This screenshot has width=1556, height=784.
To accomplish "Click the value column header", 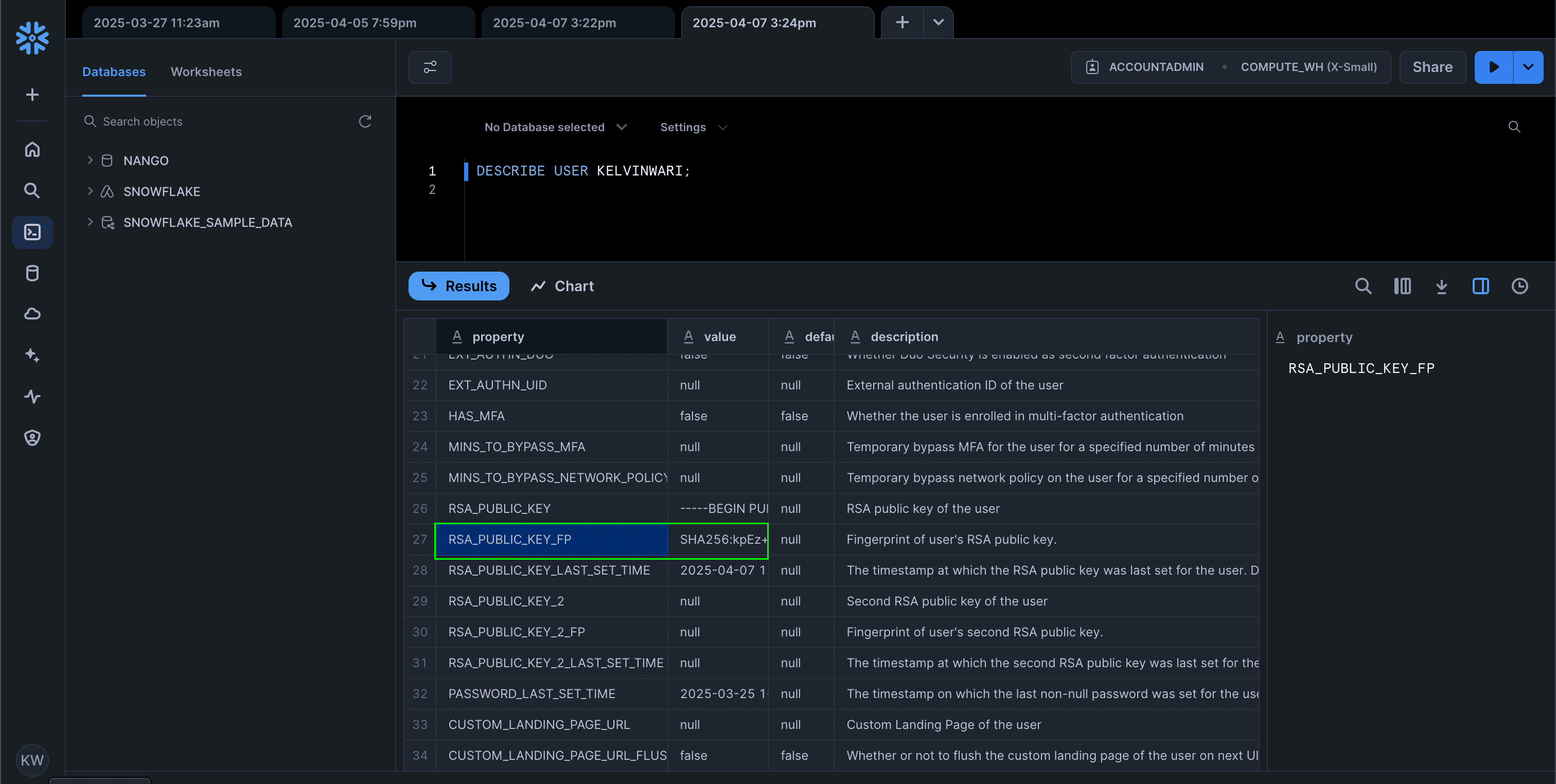I will point(718,336).
